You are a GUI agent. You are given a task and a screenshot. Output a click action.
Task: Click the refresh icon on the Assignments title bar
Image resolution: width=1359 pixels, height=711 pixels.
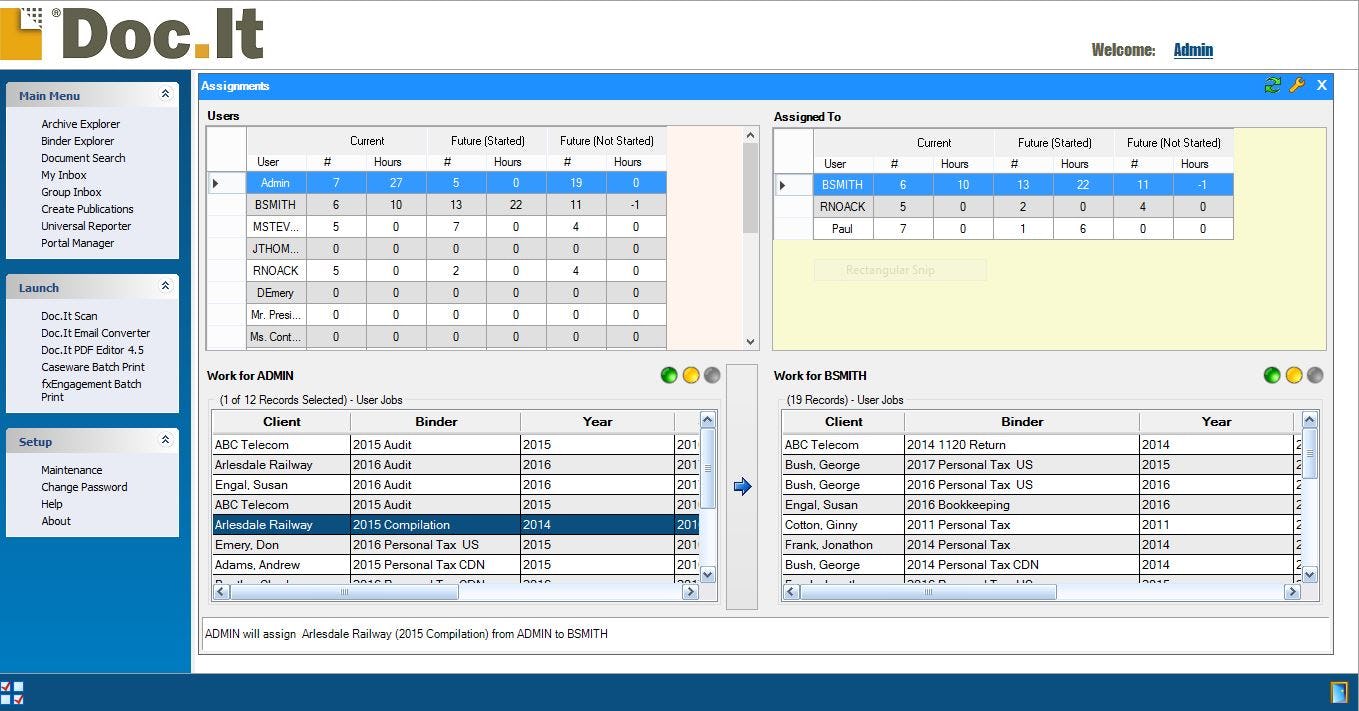coord(1272,86)
